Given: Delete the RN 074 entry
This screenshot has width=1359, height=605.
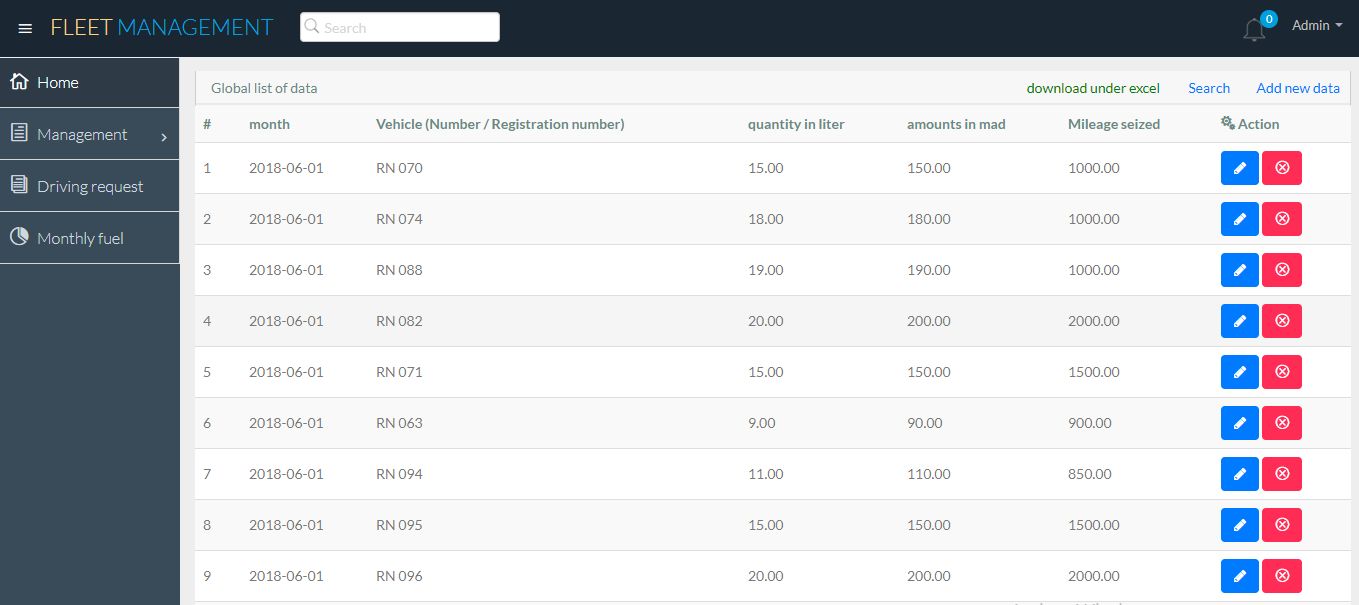Looking at the screenshot, I should (1281, 218).
